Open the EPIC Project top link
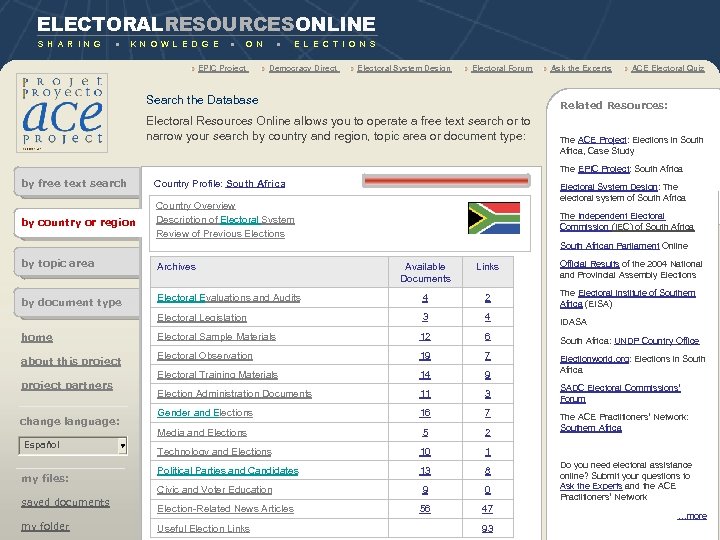 click(223, 68)
